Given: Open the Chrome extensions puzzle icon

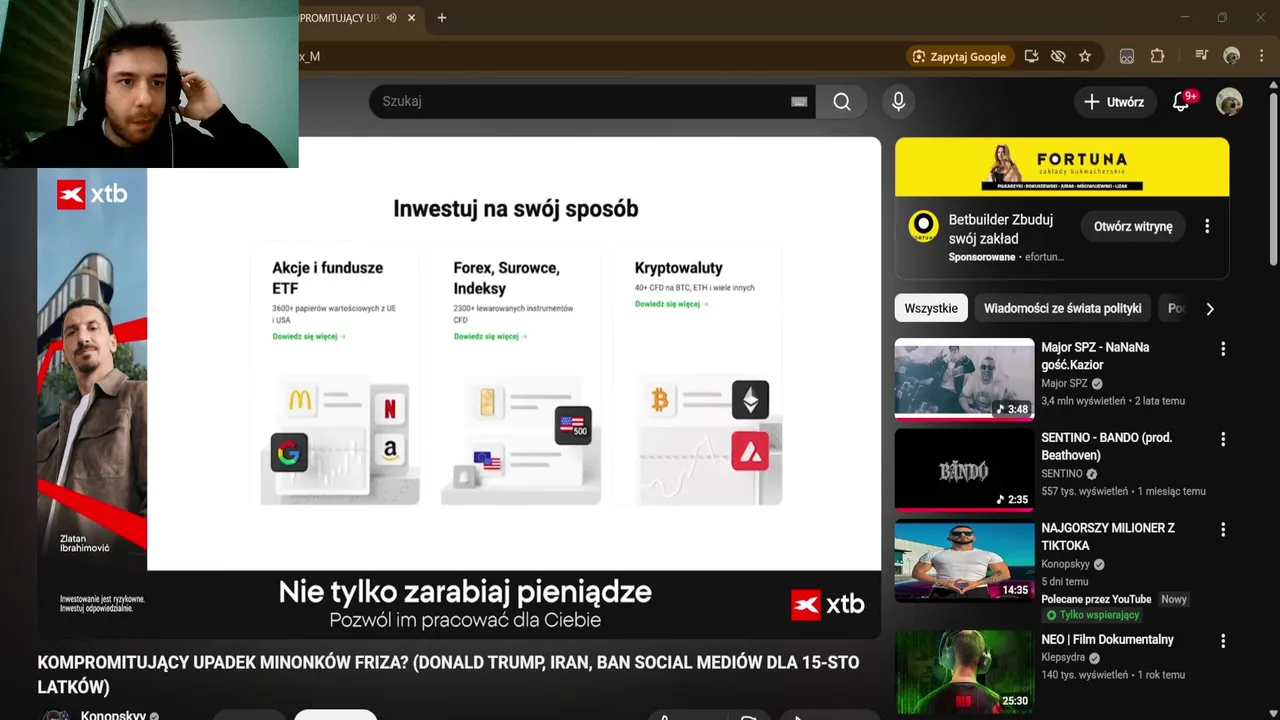Looking at the screenshot, I should tap(1158, 57).
